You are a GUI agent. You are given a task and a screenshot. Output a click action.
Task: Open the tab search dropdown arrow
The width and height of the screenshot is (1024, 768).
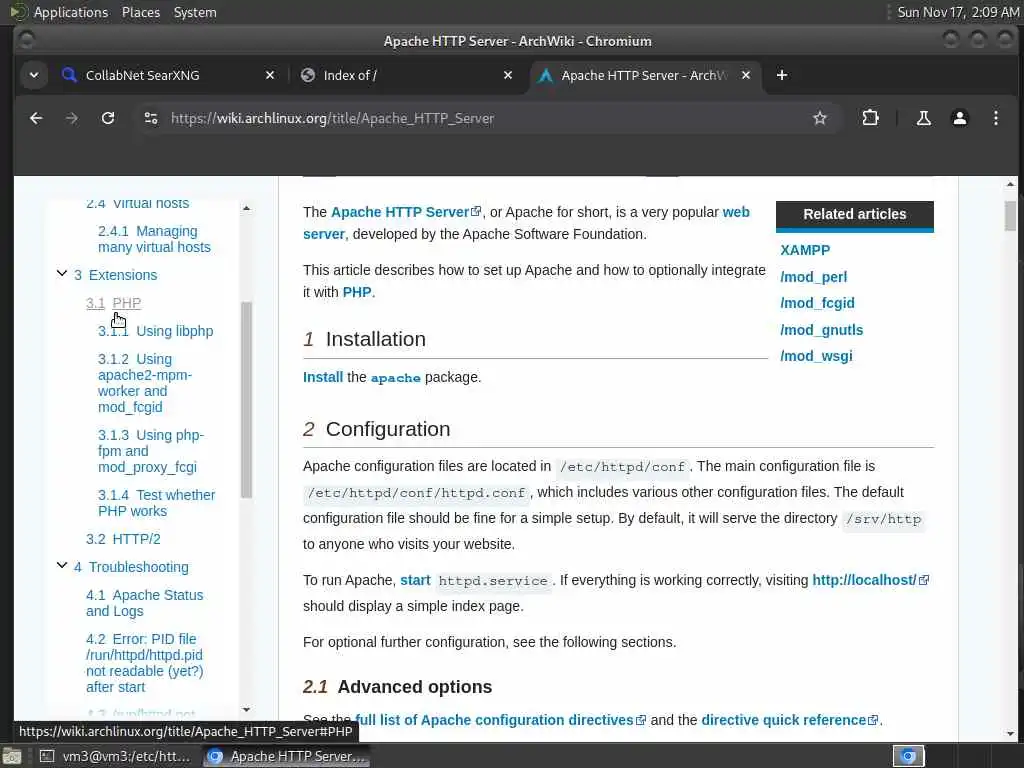tap(34, 75)
